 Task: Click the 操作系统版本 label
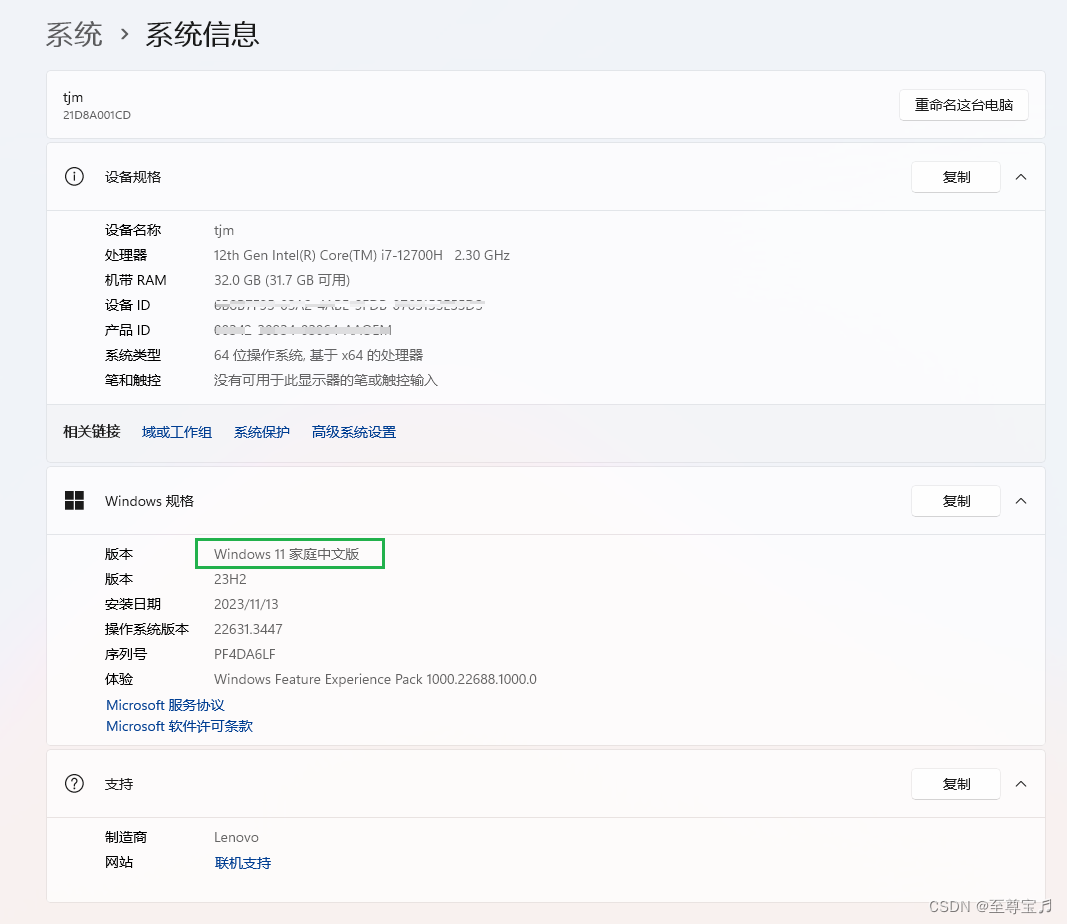click(x=147, y=629)
